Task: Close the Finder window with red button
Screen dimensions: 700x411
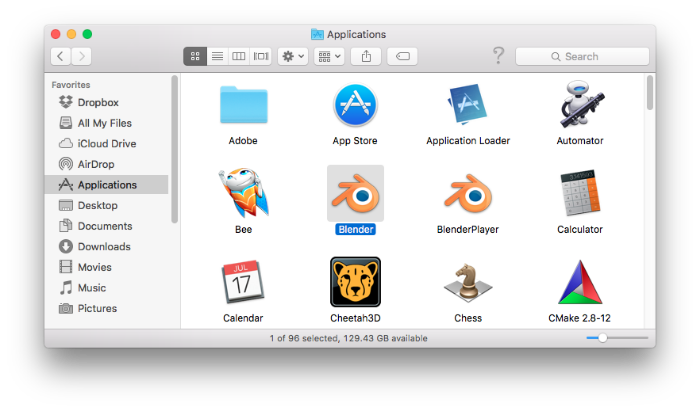Action: pos(56,34)
